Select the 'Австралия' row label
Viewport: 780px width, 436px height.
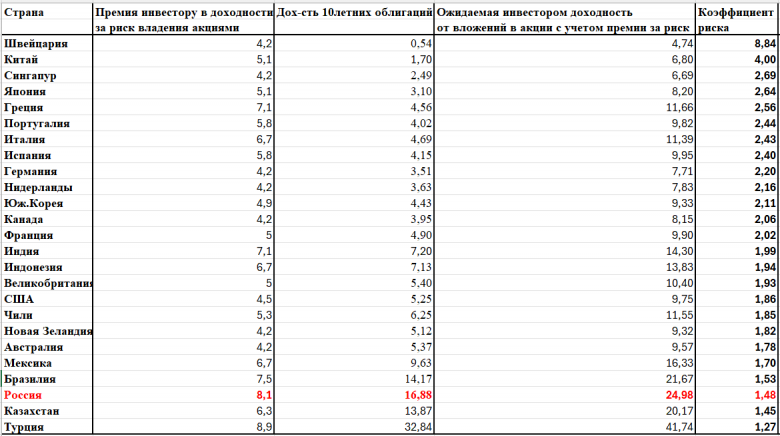click(33, 347)
